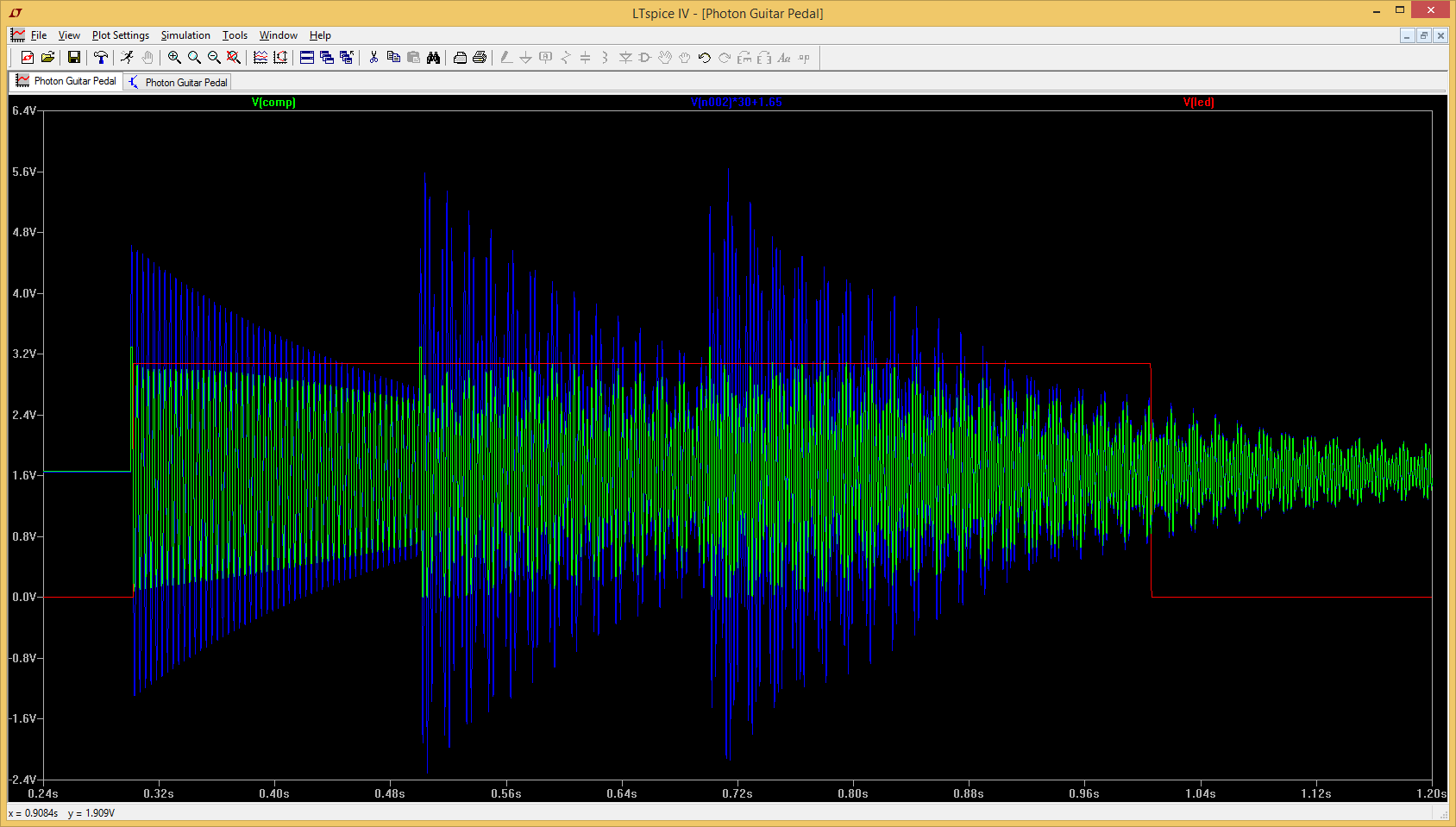Viewport: 1456px width, 827px height.
Task: Click the Print printer icon
Action: click(x=480, y=57)
